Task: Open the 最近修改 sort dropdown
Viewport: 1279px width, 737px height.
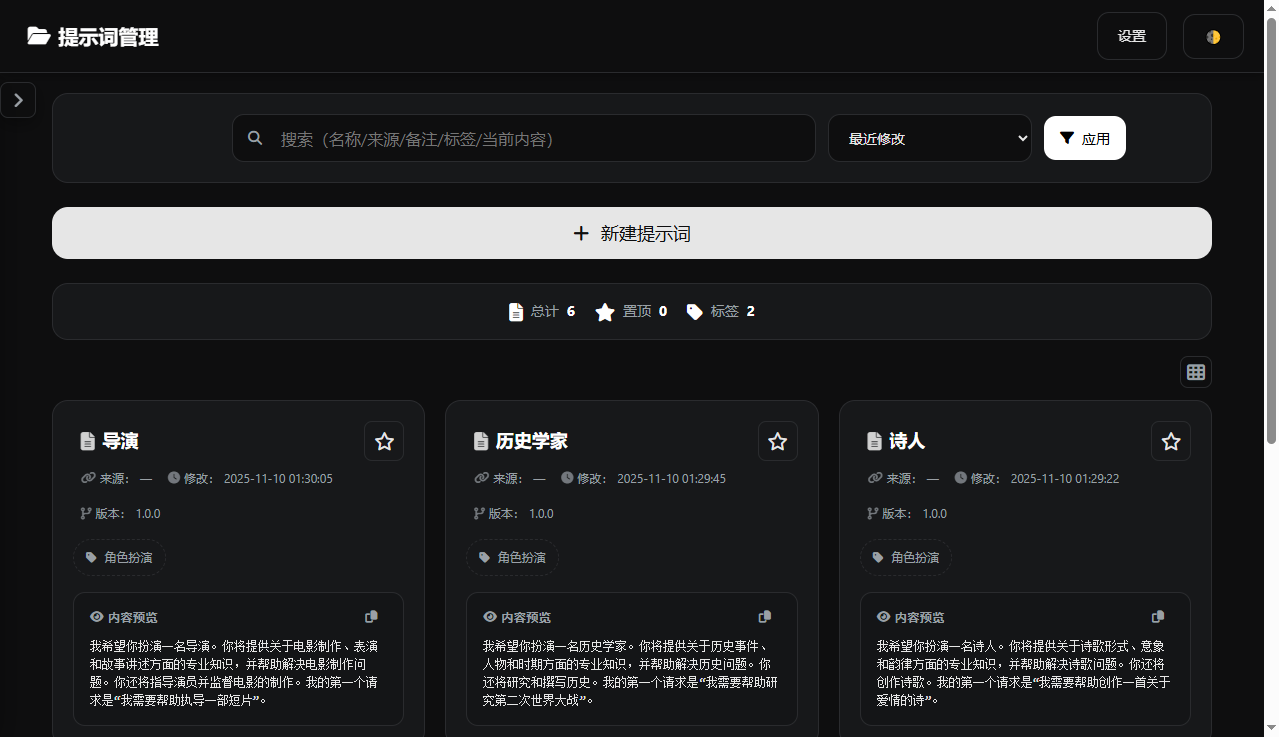Action: (x=929, y=138)
